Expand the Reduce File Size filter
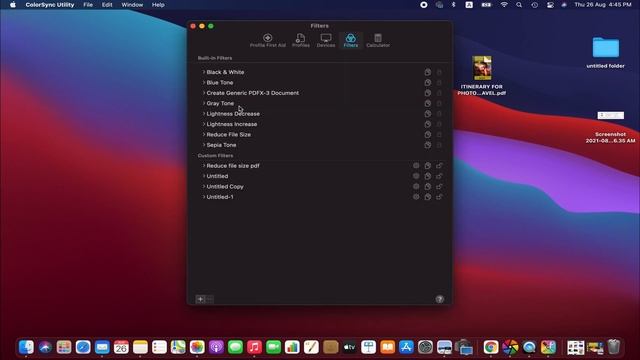 (x=204, y=134)
